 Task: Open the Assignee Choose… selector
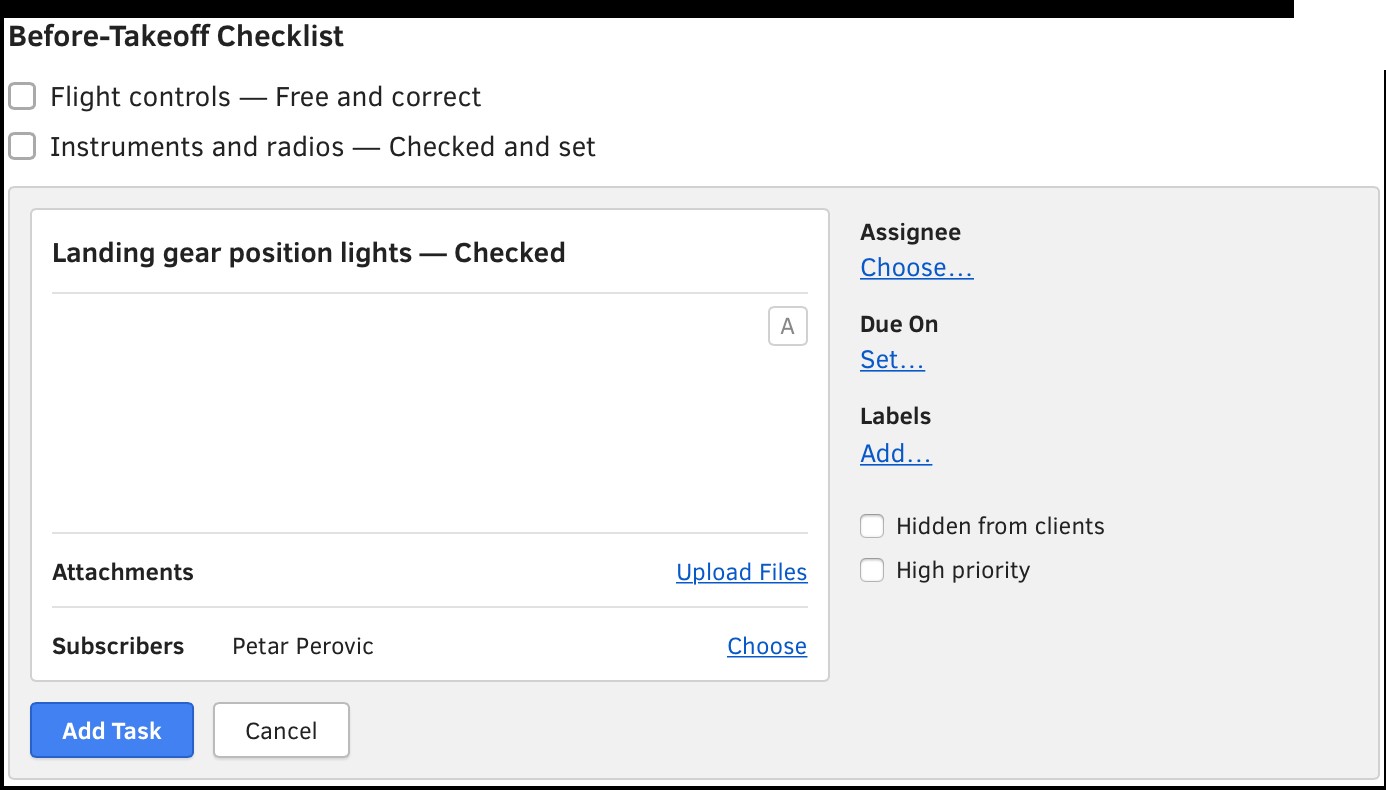coord(916,268)
